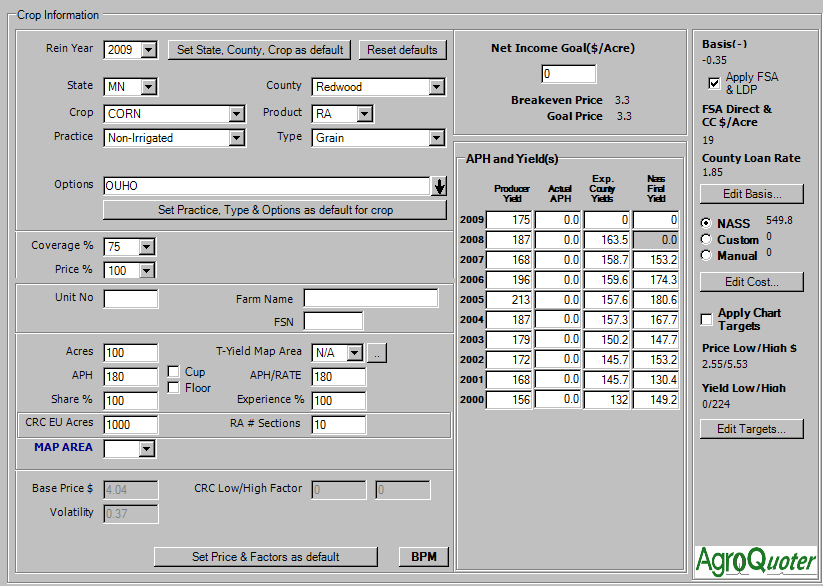Click the AgroQuoter logo
823x586 pixels.
click(x=756, y=561)
